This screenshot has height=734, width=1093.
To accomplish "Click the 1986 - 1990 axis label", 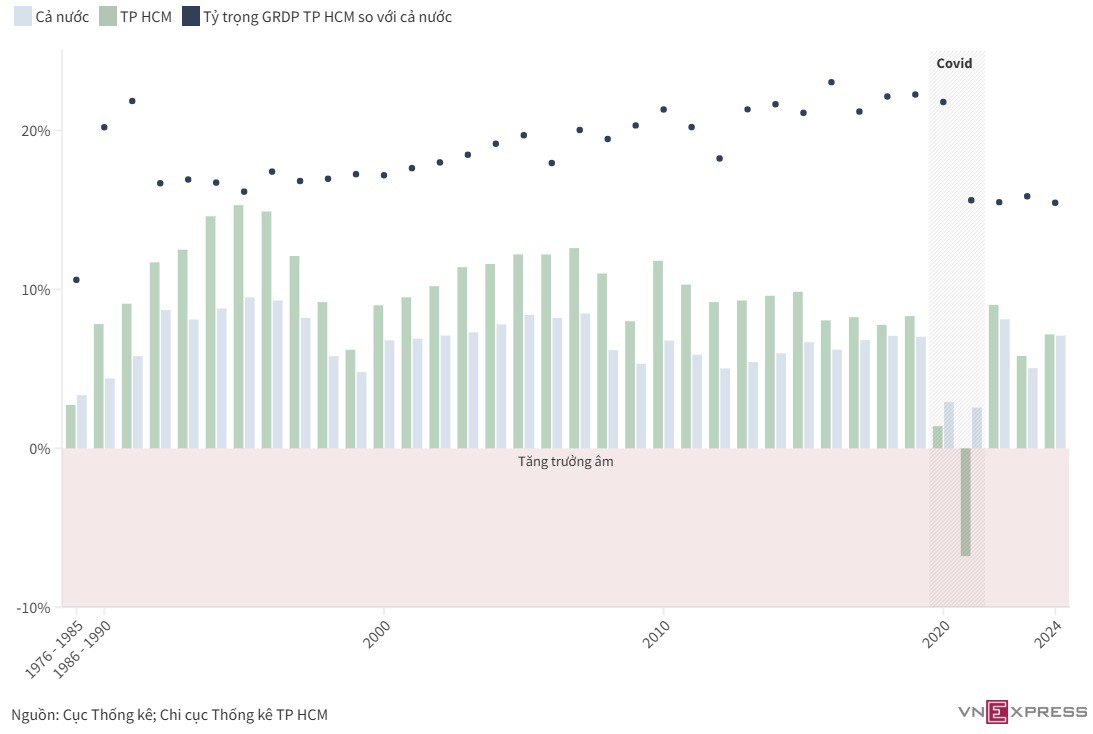I will tap(80, 649).
